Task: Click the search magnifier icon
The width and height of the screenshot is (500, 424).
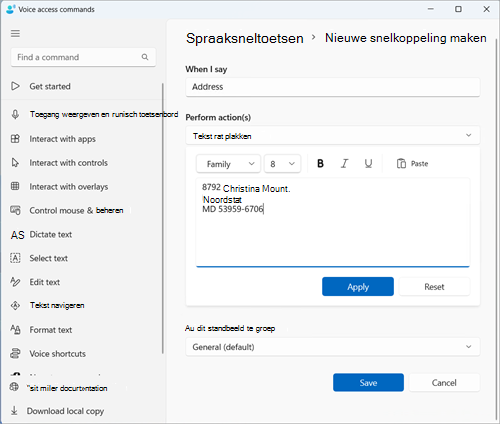Action: (145, 57)
